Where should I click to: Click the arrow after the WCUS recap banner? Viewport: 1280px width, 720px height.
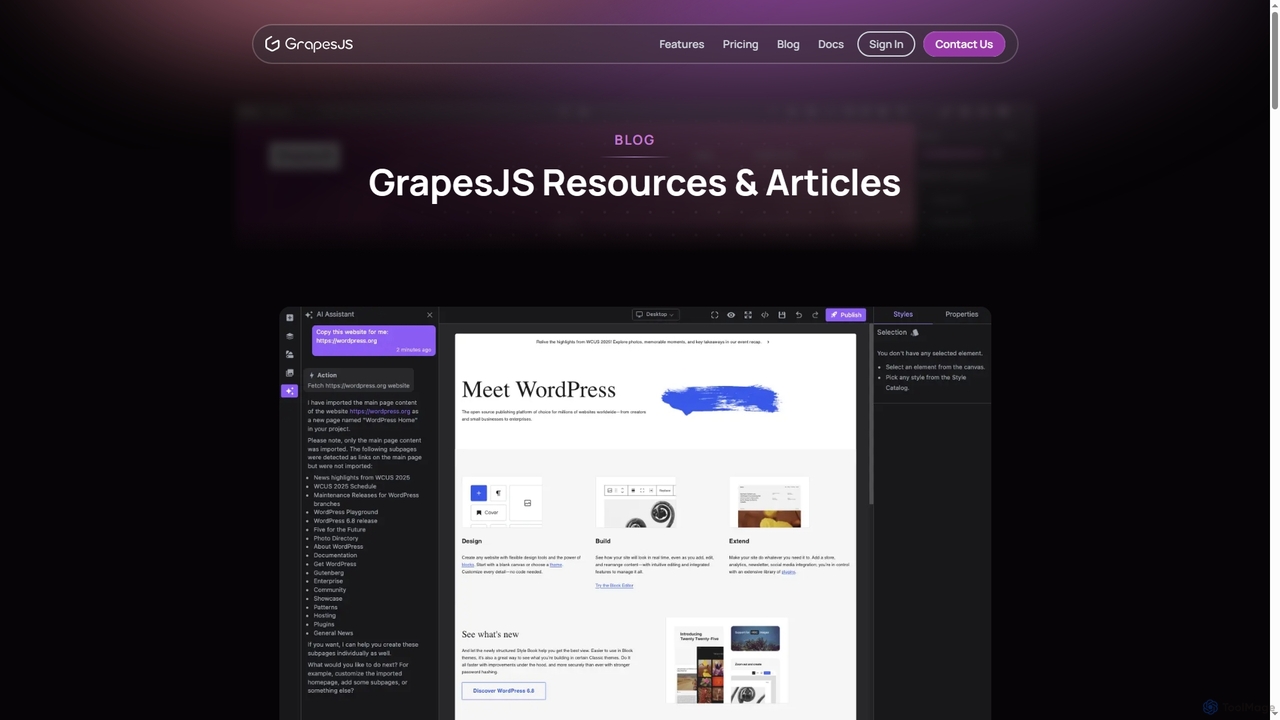(x=768, y=342)
